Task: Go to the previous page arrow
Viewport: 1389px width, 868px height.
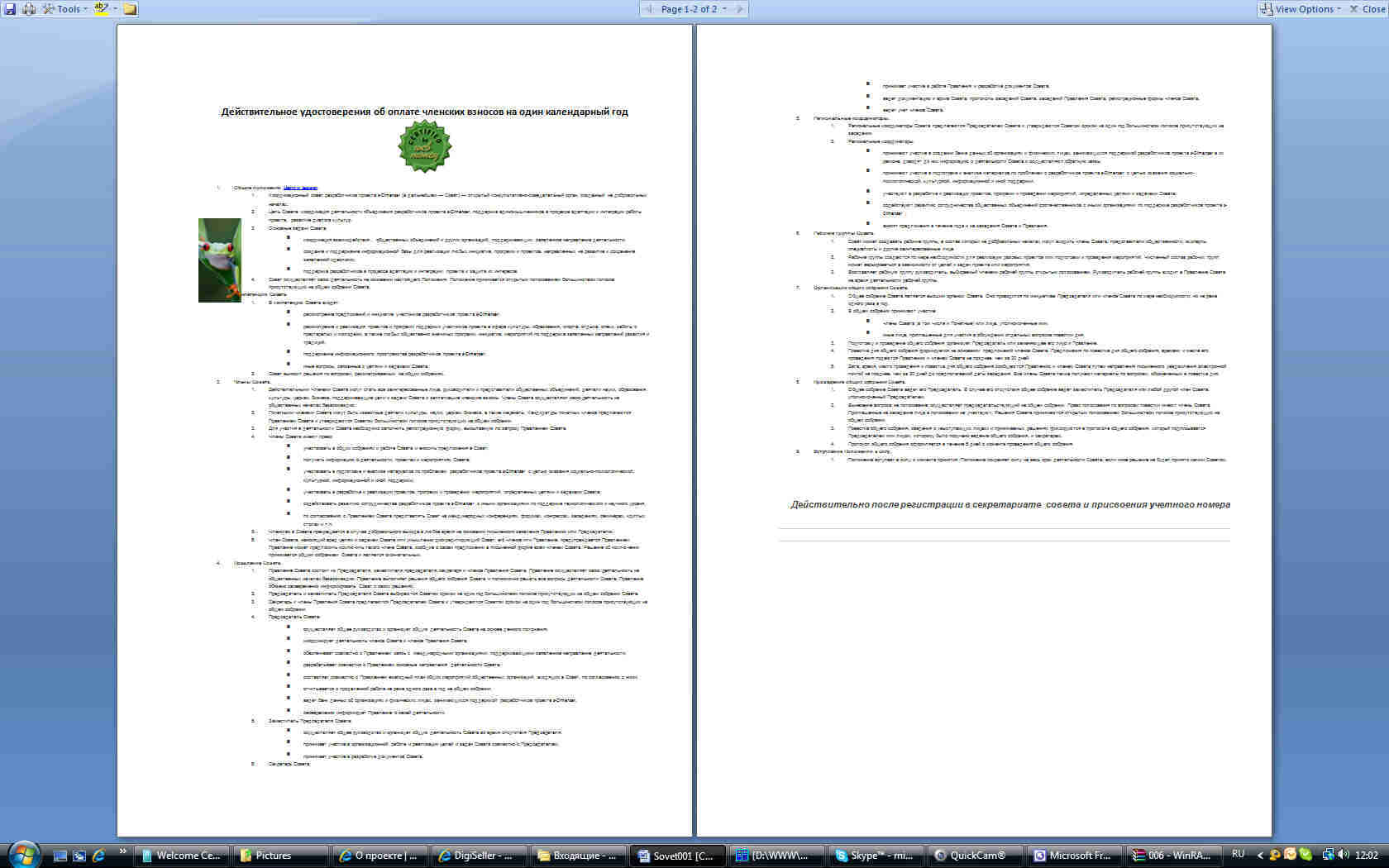Action: [649, 9]
